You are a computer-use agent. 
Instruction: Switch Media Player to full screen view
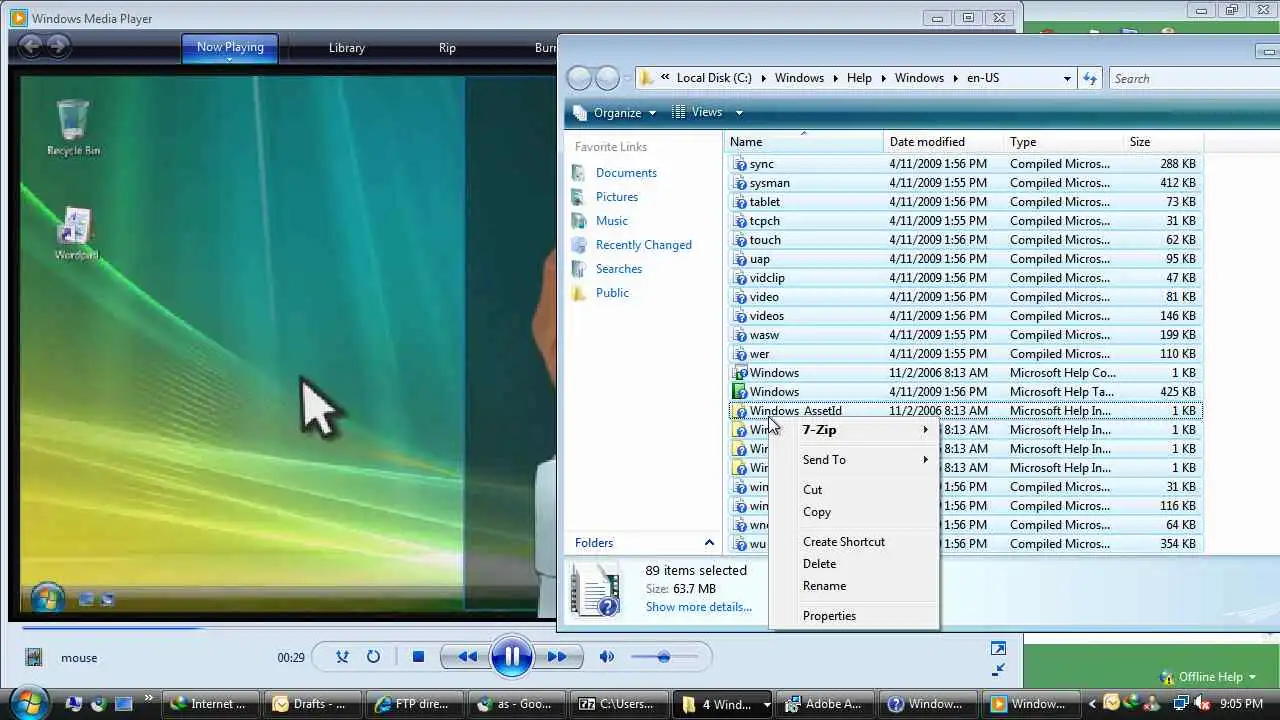[998, 649]
